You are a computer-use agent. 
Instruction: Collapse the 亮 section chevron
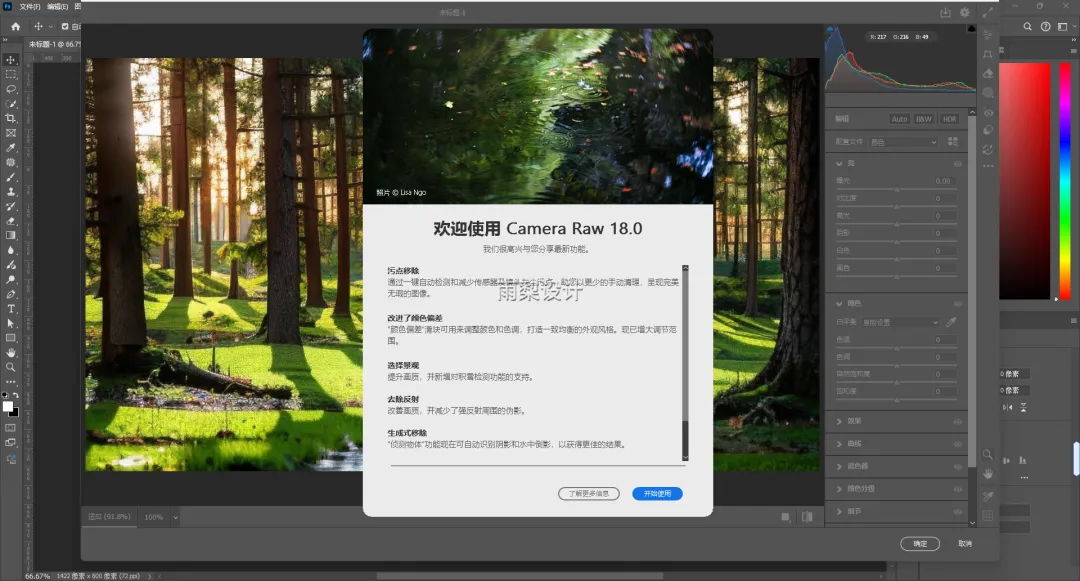pos(839,163)
